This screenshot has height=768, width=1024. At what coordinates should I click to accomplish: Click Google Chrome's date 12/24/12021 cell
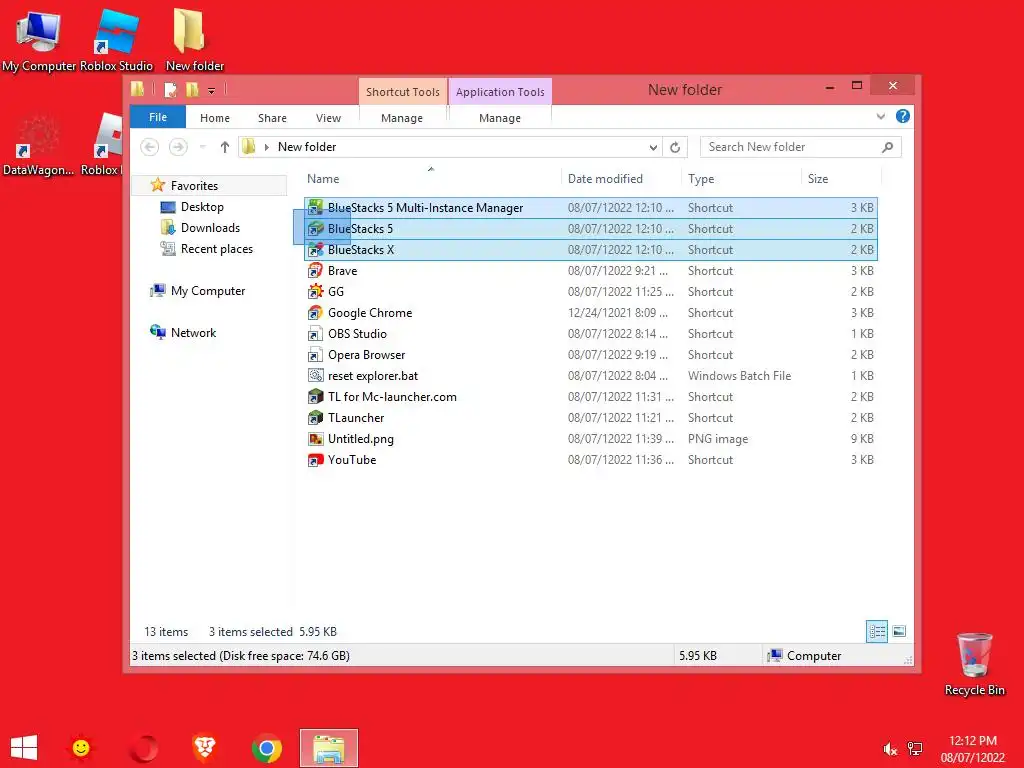click(618, 313)
